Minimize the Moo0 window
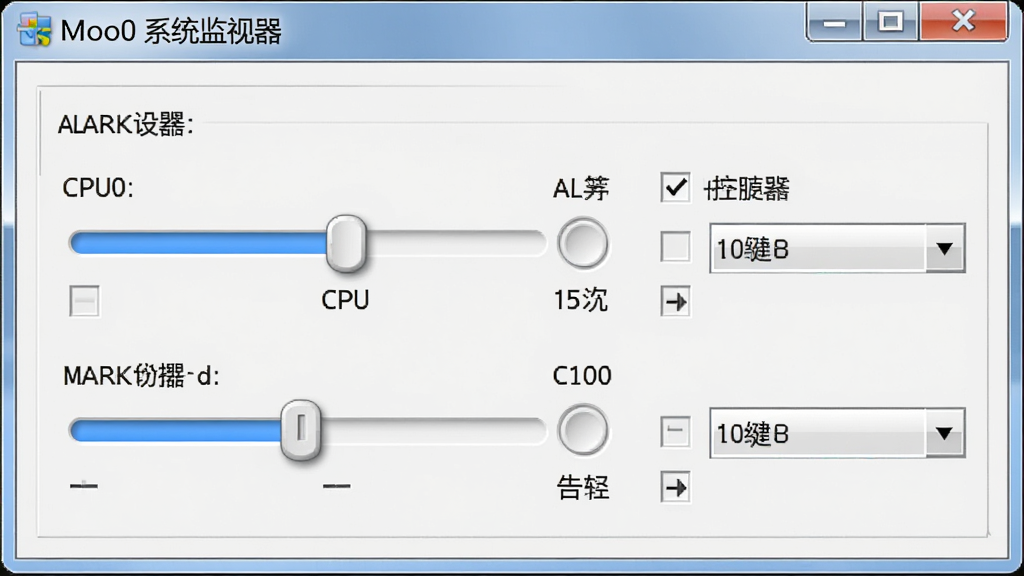The height and width of the screenshot is (576, 1024). [835, 24]
